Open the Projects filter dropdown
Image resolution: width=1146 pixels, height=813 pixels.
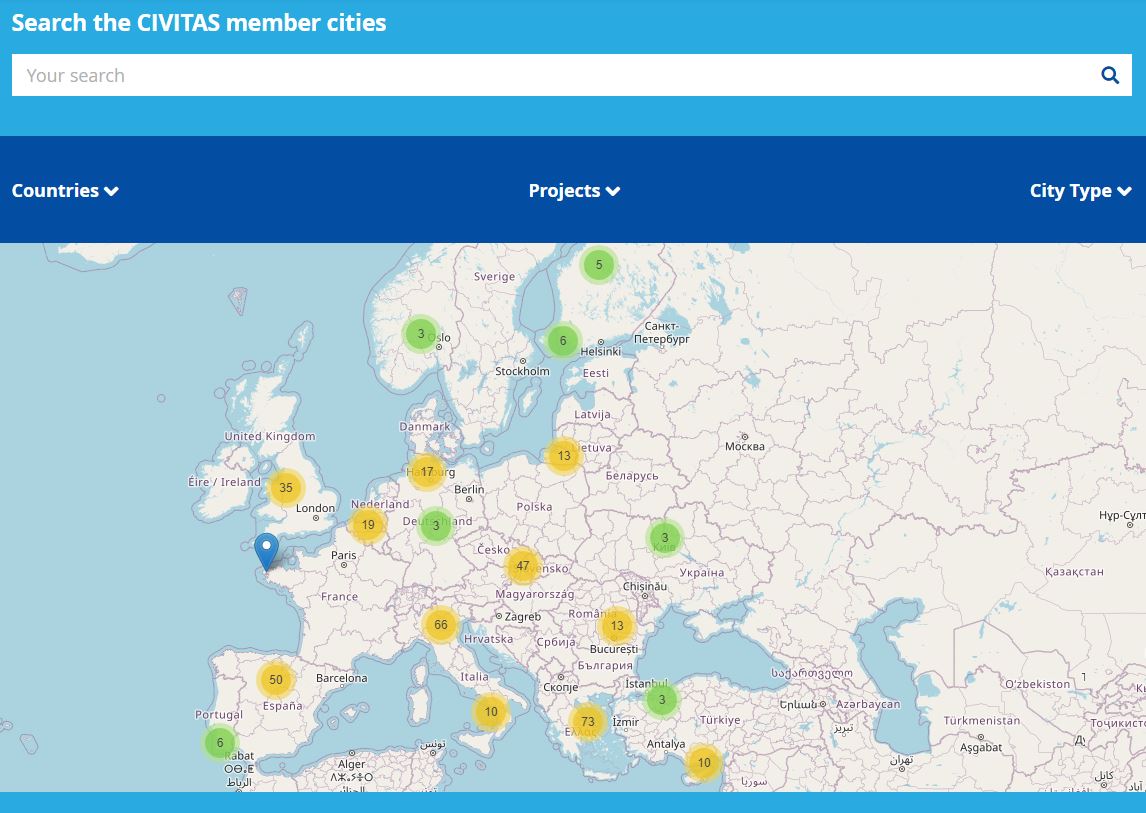(574, 191)
